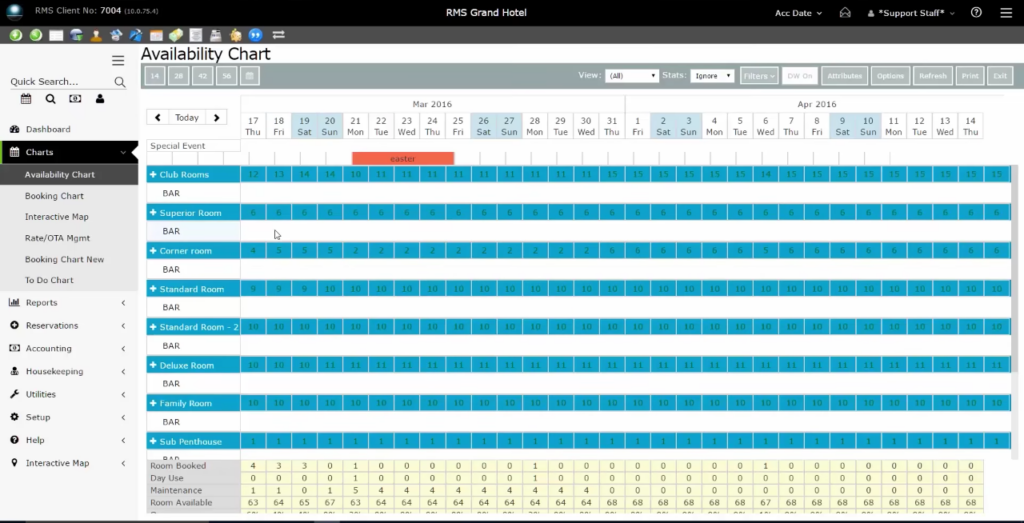Image resolution: width=1024 pixels, height=523 pixels.
Task: Expand the Family Room category
Action: (x=153, y=403)
